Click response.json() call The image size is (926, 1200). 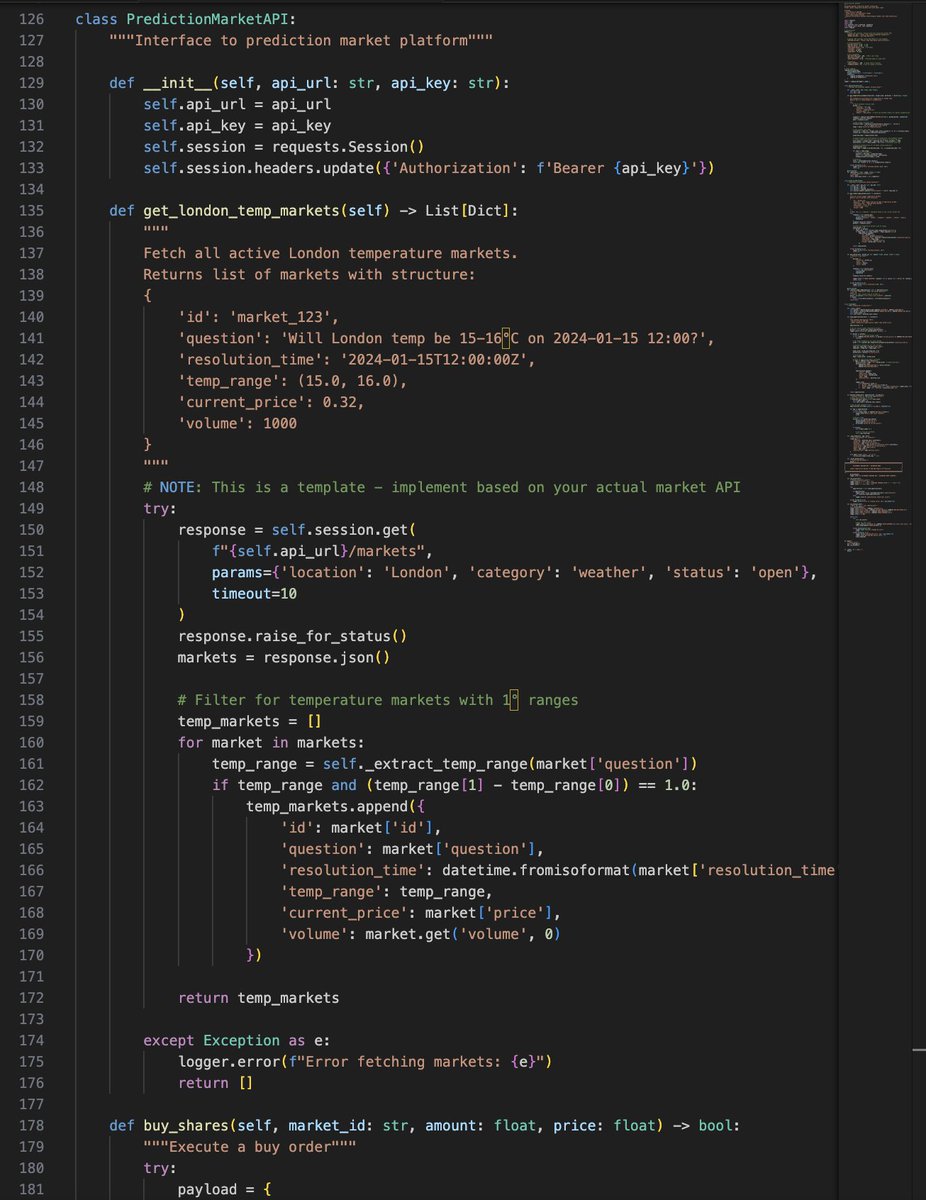coord(326,657)
